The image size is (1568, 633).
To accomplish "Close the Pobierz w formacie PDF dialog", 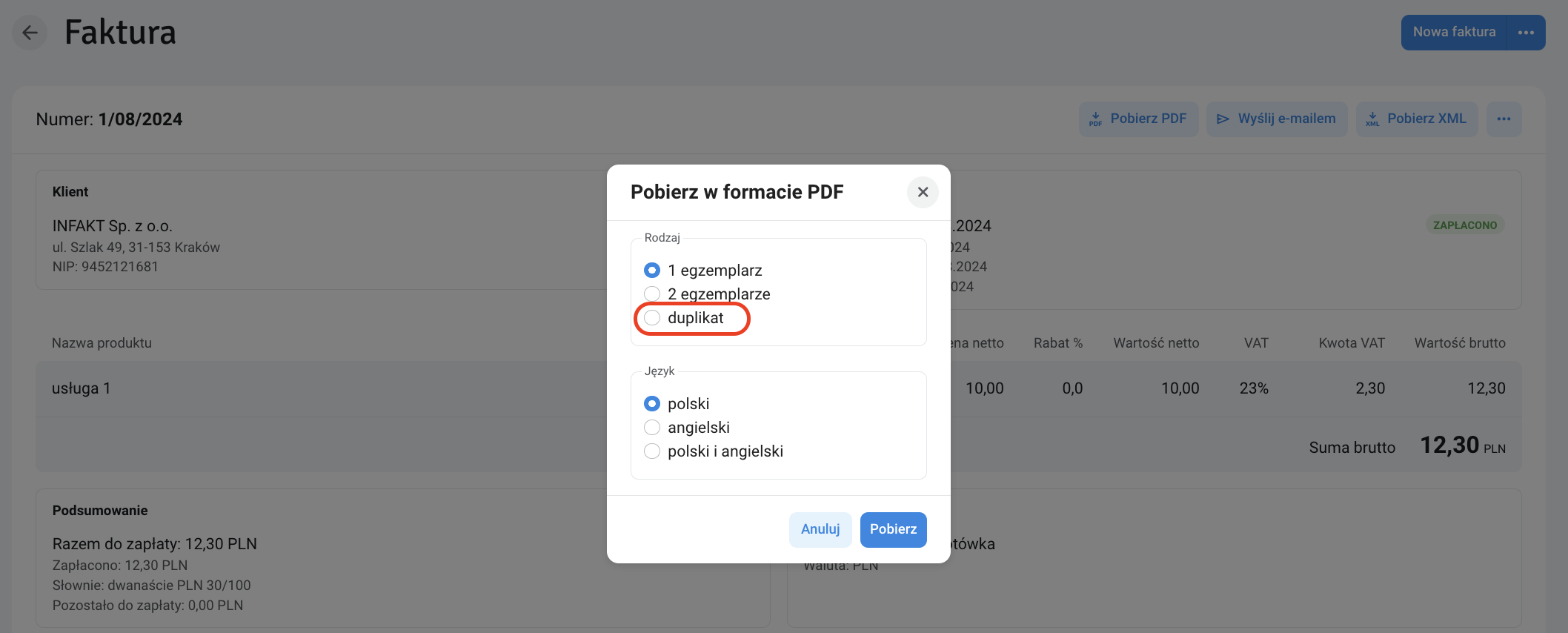I will click(x=923, y=192).
